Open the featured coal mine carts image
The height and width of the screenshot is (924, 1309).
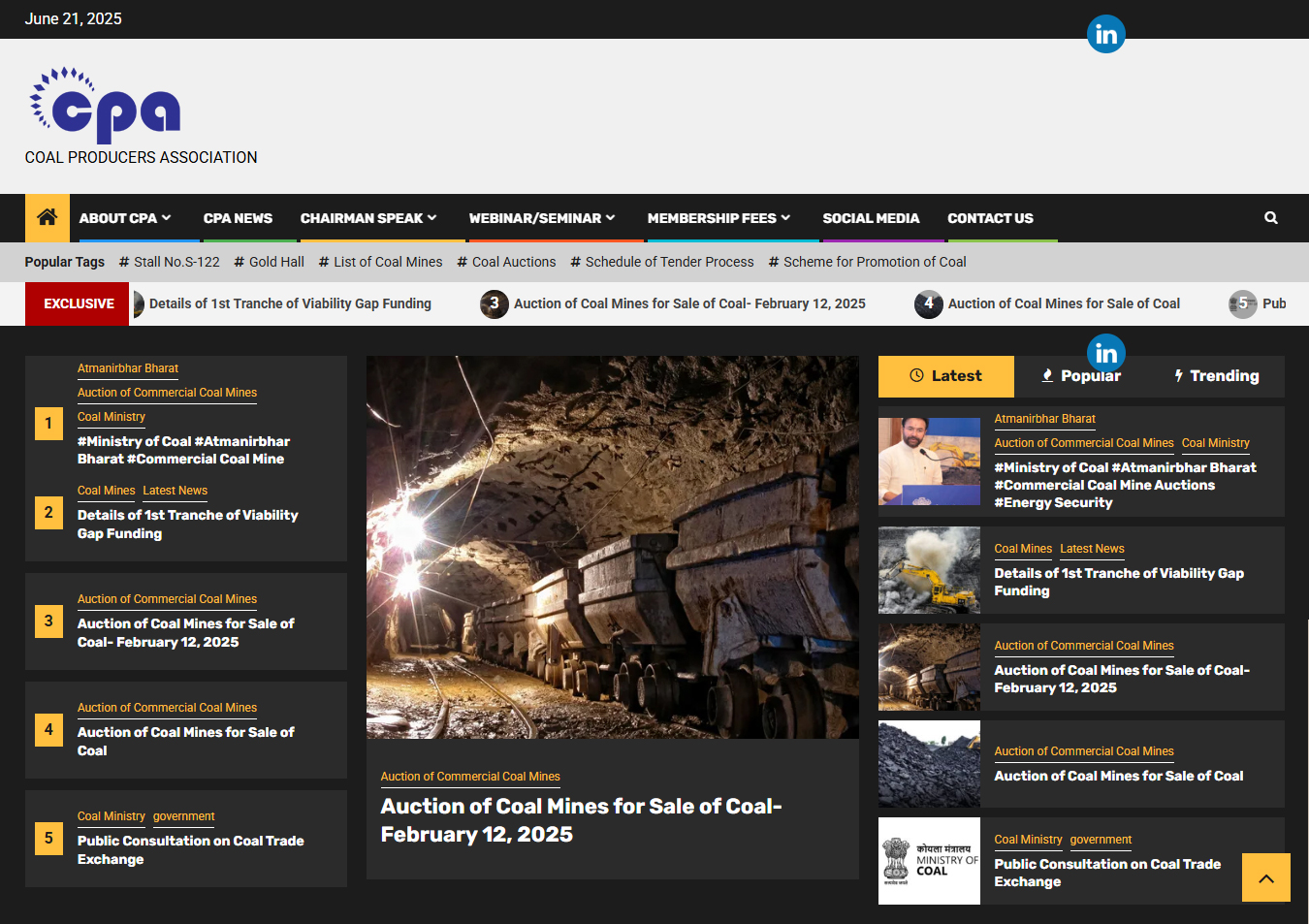point(612,547)
